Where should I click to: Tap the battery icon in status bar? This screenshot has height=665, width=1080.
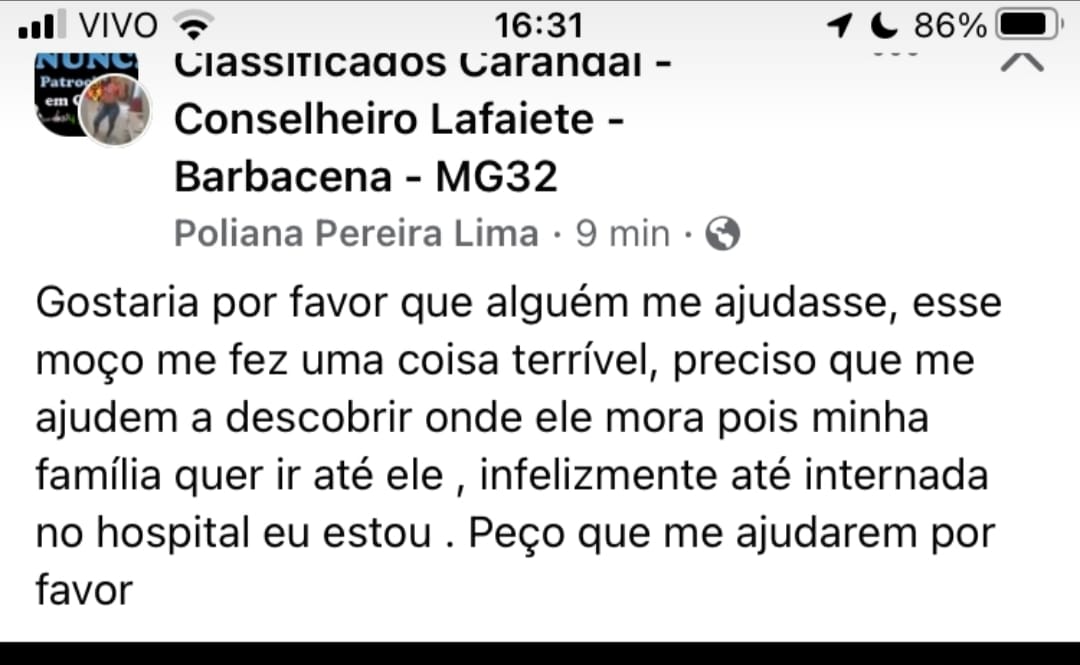(x=1030, y=25)
